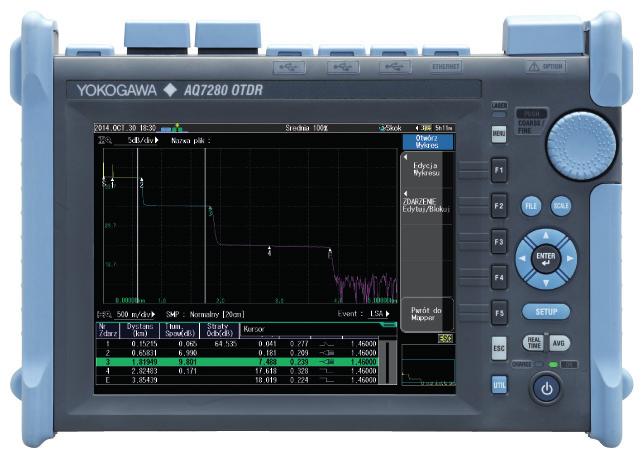The height and width of the screenshot is (458, 642).
Task: Click the MENU key
Action: click(499, 134)
